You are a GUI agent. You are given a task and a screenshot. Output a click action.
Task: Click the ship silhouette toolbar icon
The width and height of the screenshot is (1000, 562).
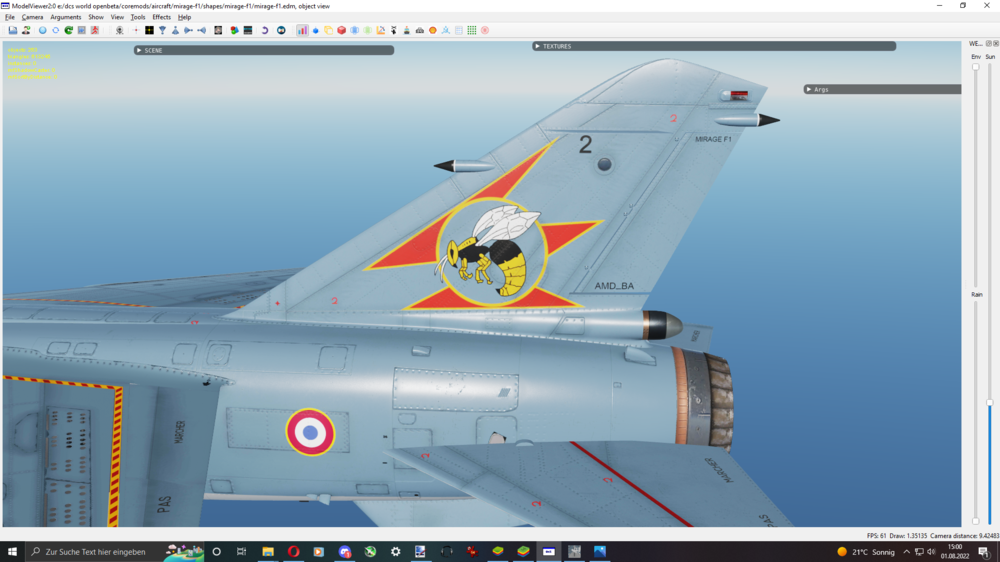click(407, 30)
